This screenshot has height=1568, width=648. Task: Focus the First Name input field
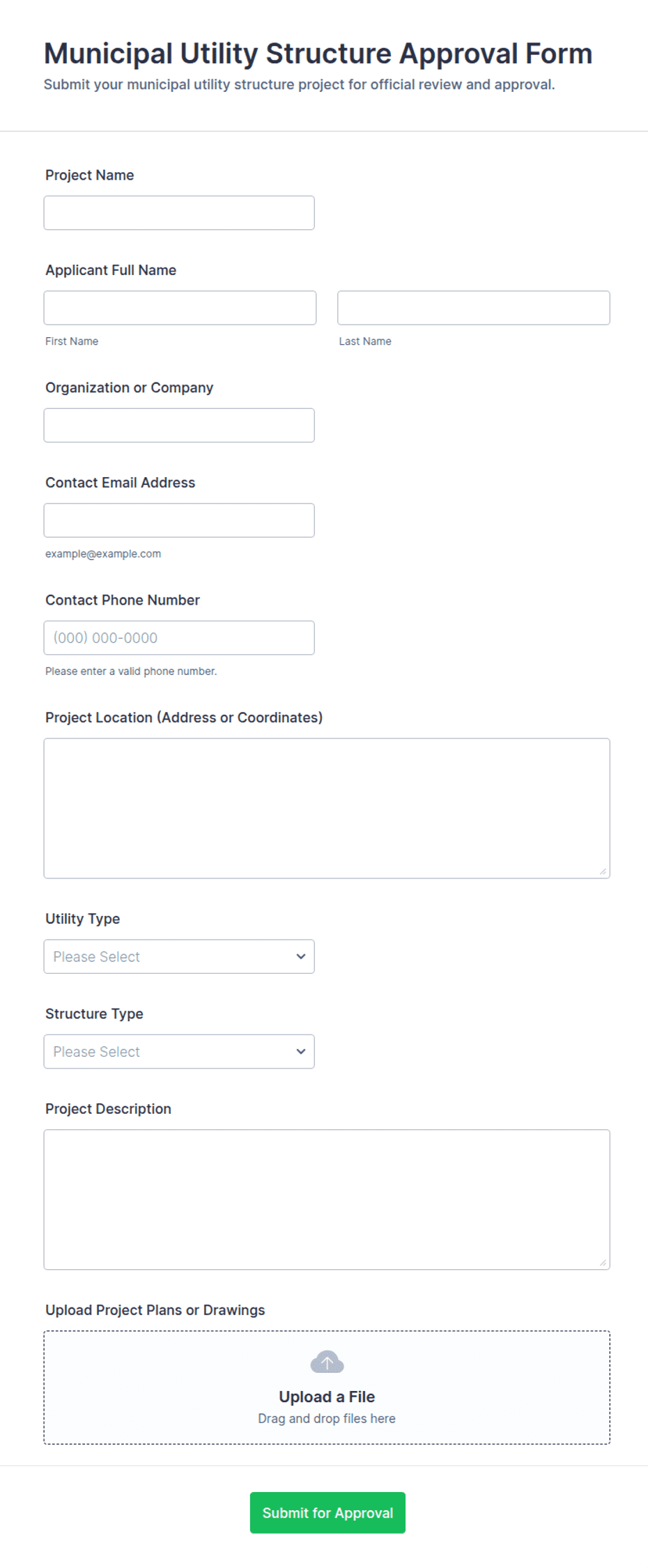(180, 308)
